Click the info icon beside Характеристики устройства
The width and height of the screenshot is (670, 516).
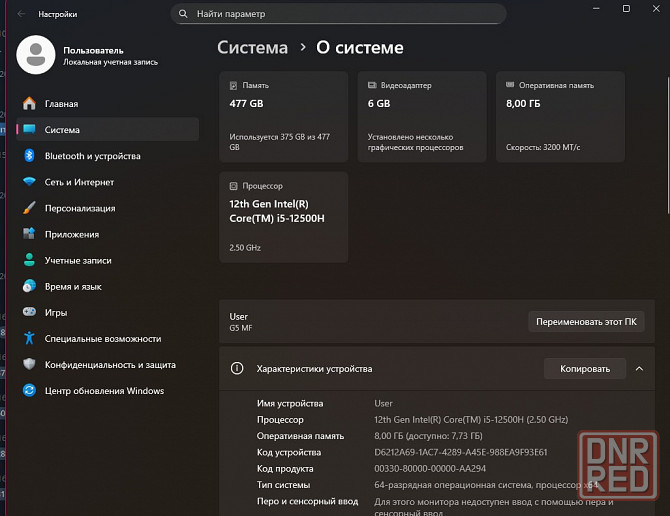click(237, 368)
